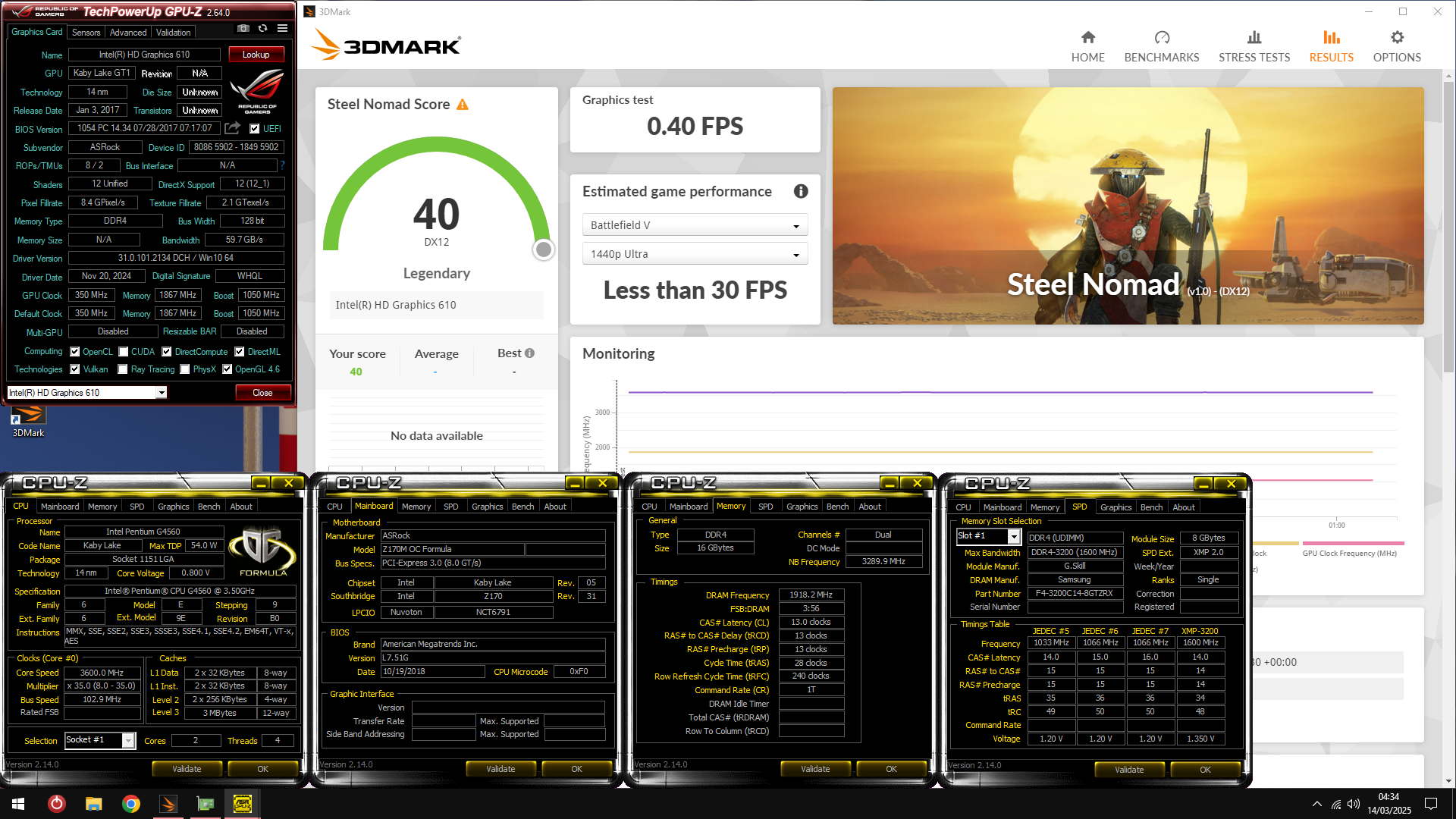Click the CPU-Z taskbar icon
The width and height of the screenshot is (1456, 819).
243,804
